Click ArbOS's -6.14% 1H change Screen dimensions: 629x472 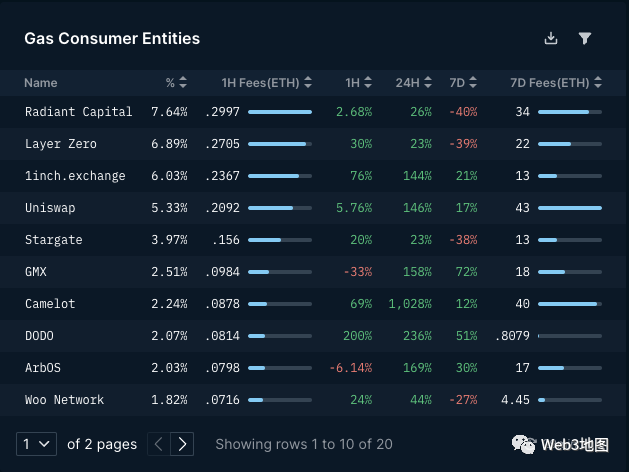pyautogui.click(x=351, y=368)
